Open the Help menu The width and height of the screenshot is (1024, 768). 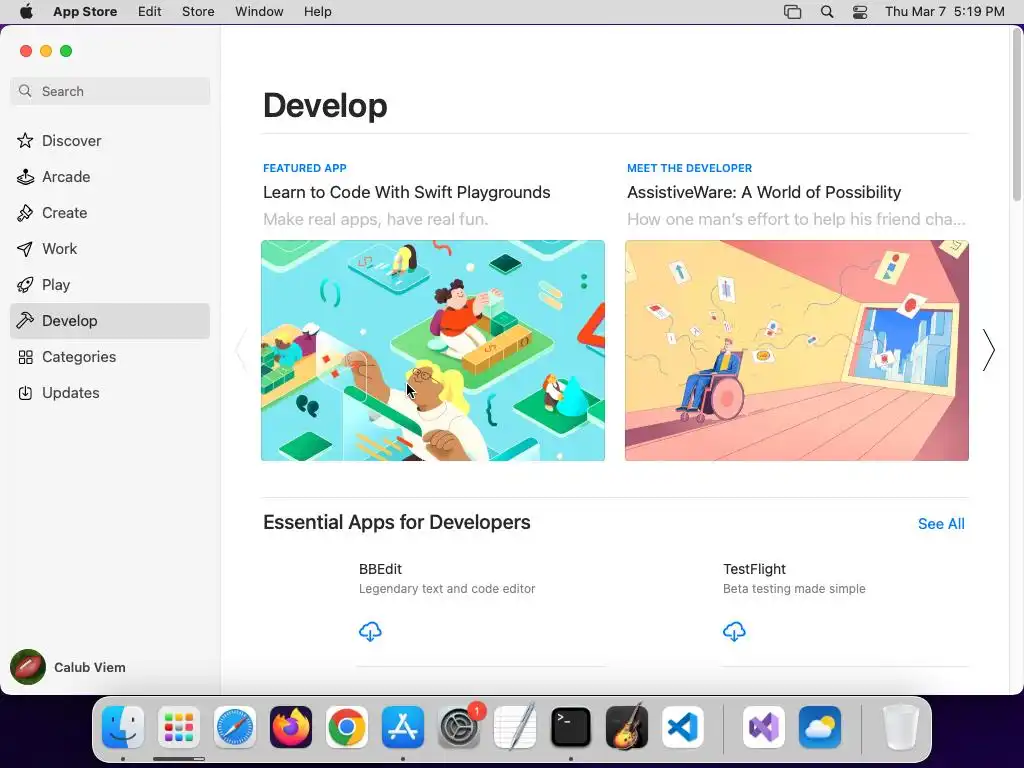click(317, 12)
